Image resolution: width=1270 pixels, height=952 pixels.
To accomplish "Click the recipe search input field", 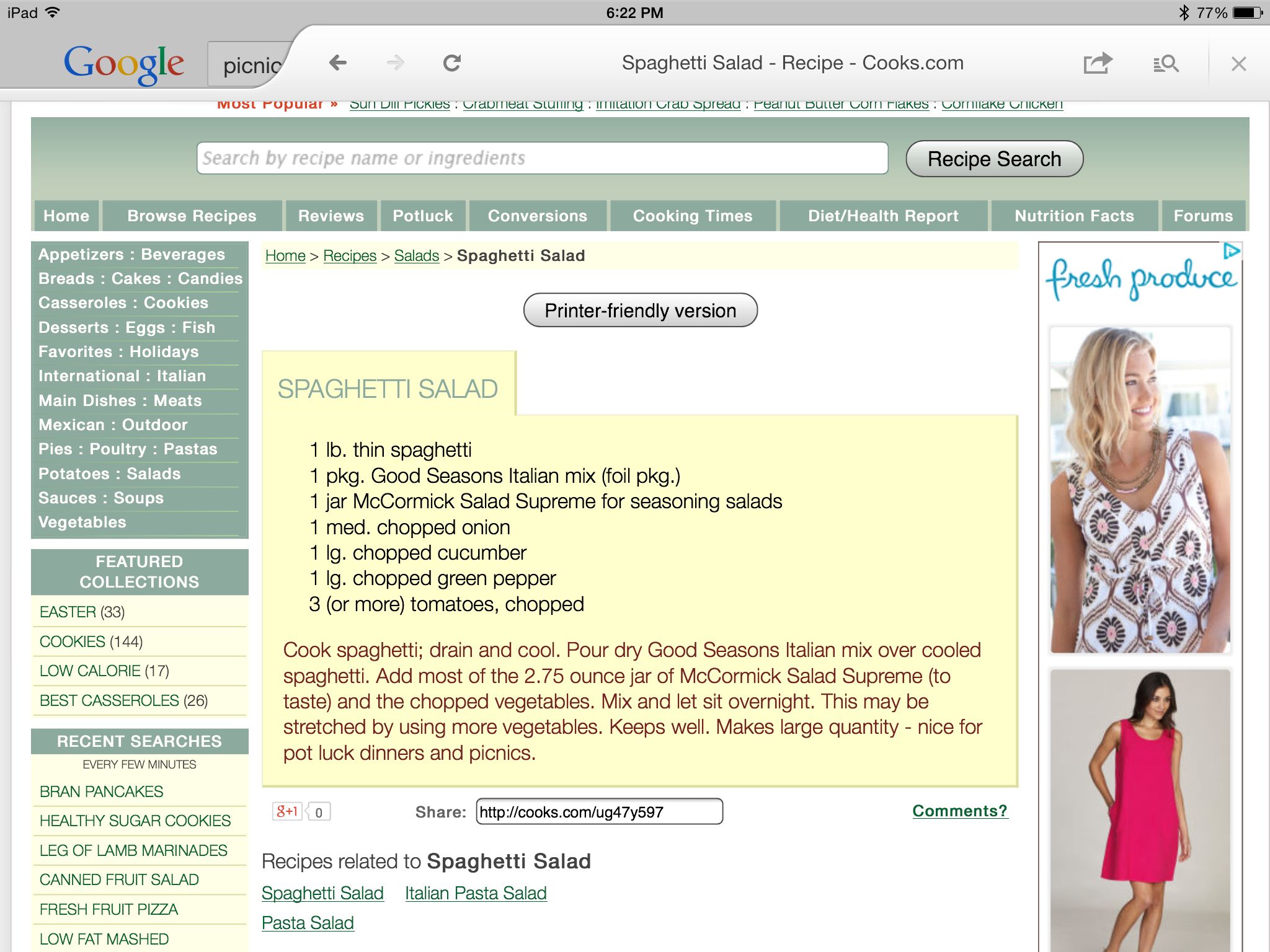I will pos(541,158).
